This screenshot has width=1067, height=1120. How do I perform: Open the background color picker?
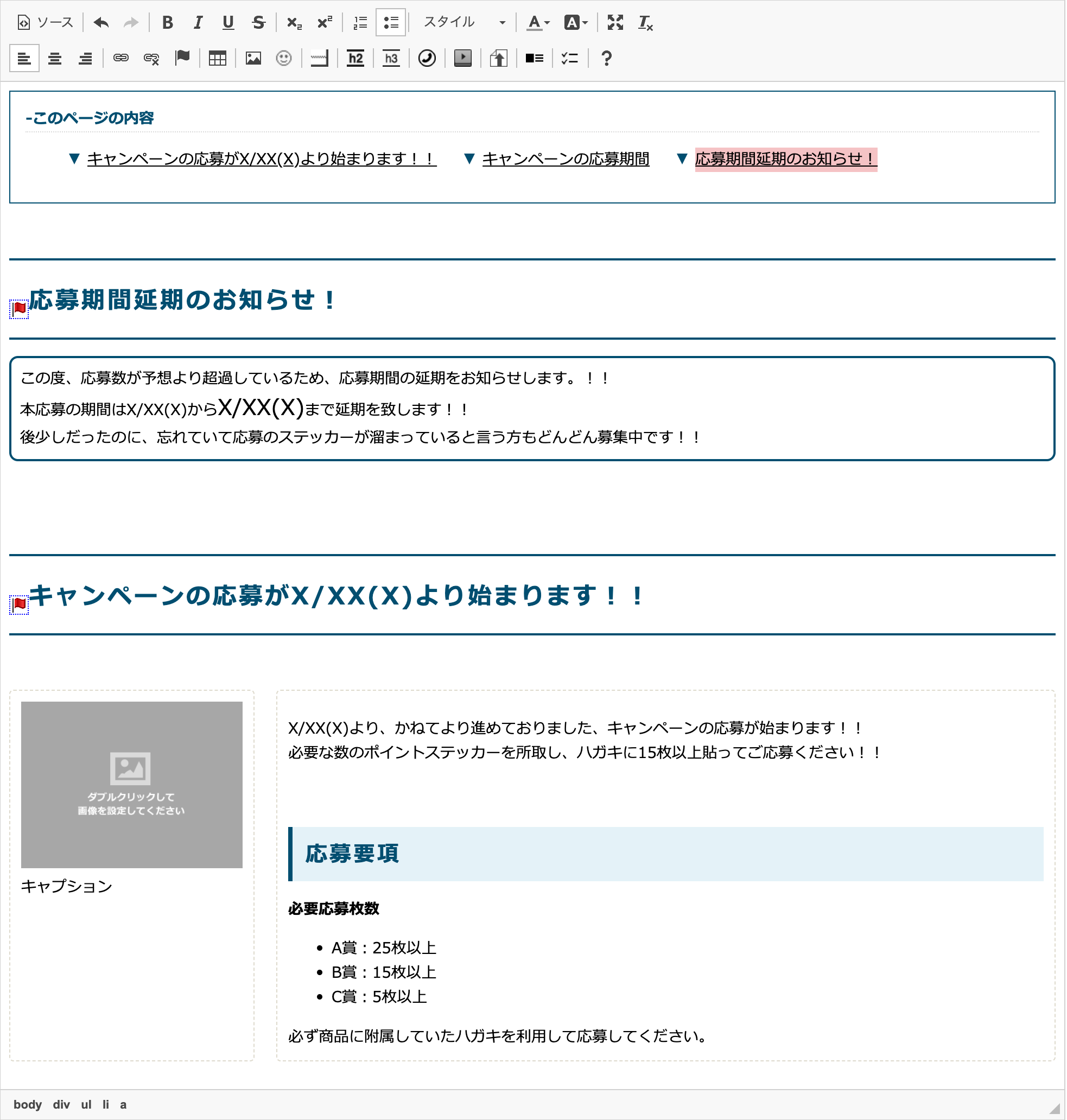(x=576, y=23)
